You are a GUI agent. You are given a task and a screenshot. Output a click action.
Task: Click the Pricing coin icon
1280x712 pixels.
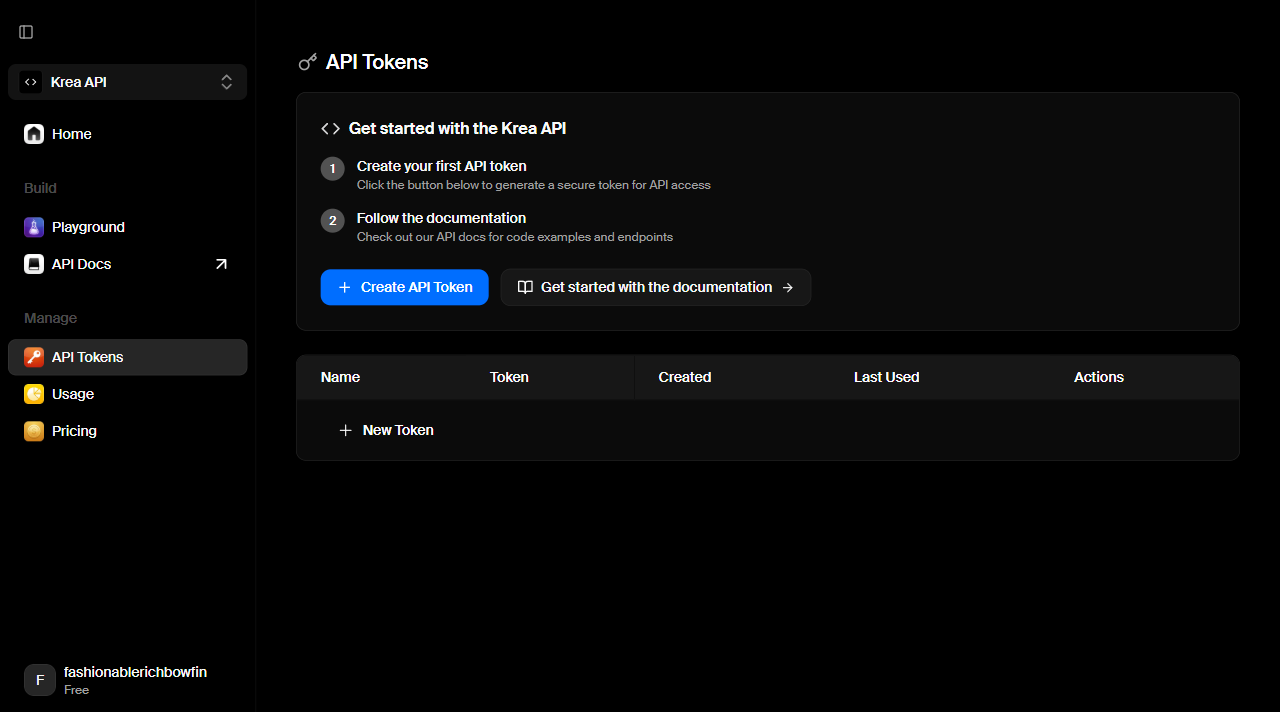tap(34, 431)
